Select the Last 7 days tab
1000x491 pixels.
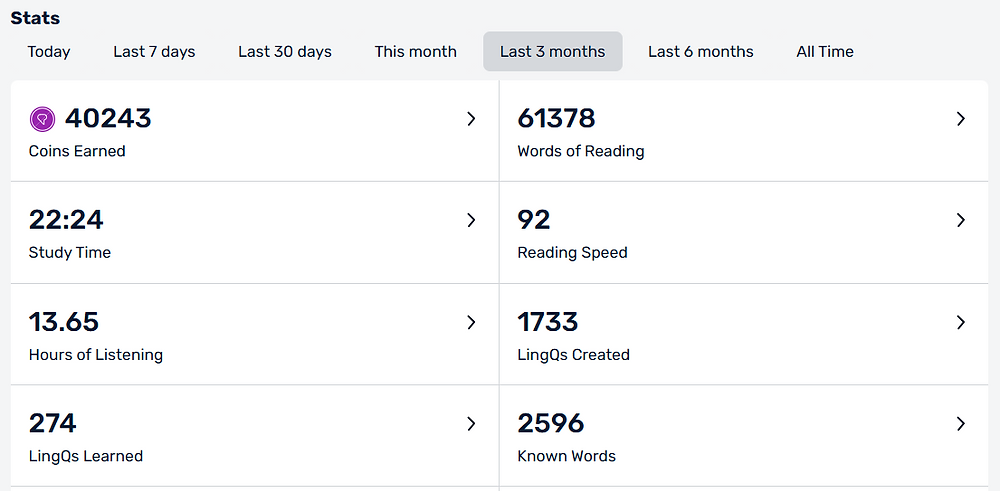[154, 52]
